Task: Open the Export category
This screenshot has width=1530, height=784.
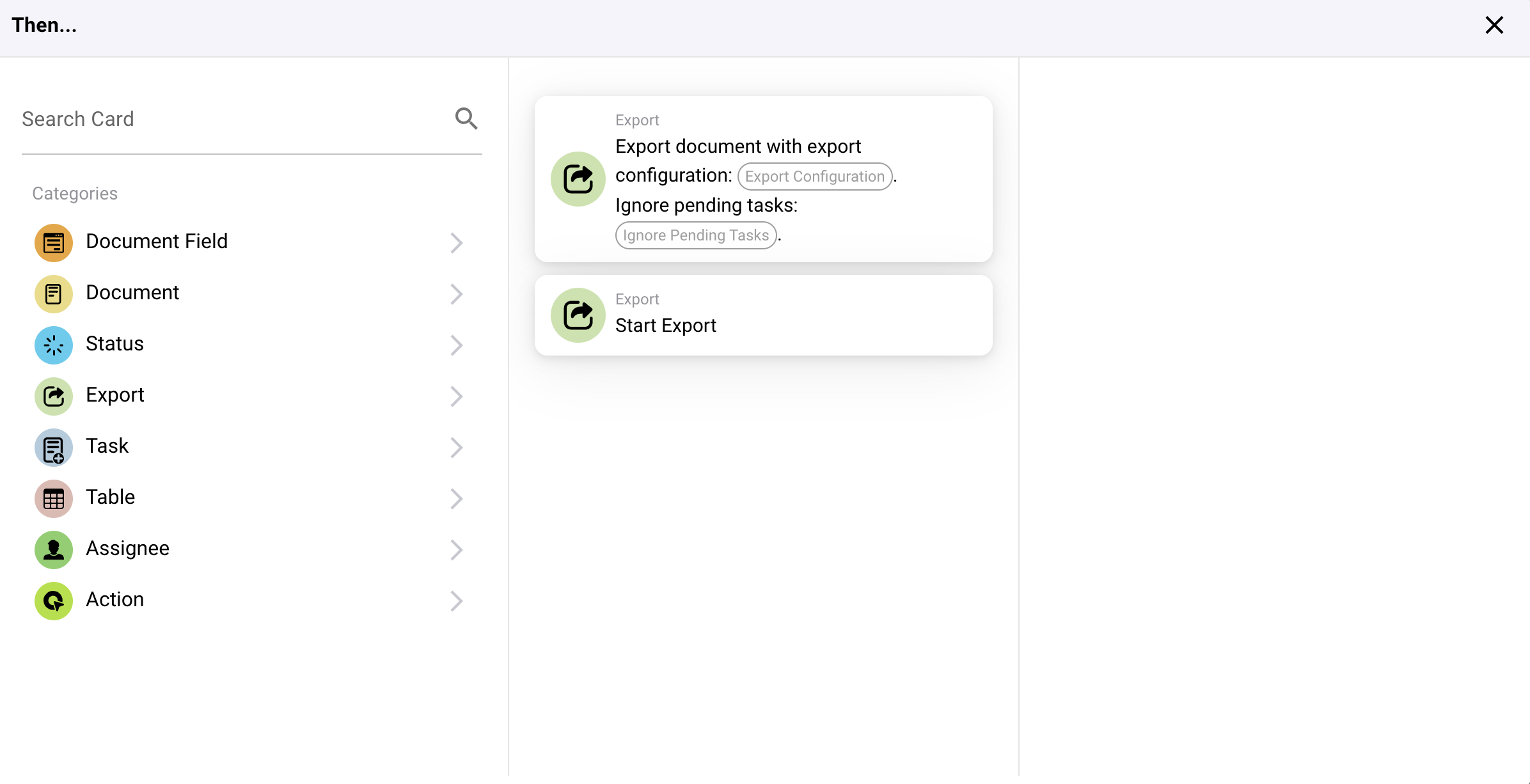Action: pyautogui.click(x=115, y=395)
